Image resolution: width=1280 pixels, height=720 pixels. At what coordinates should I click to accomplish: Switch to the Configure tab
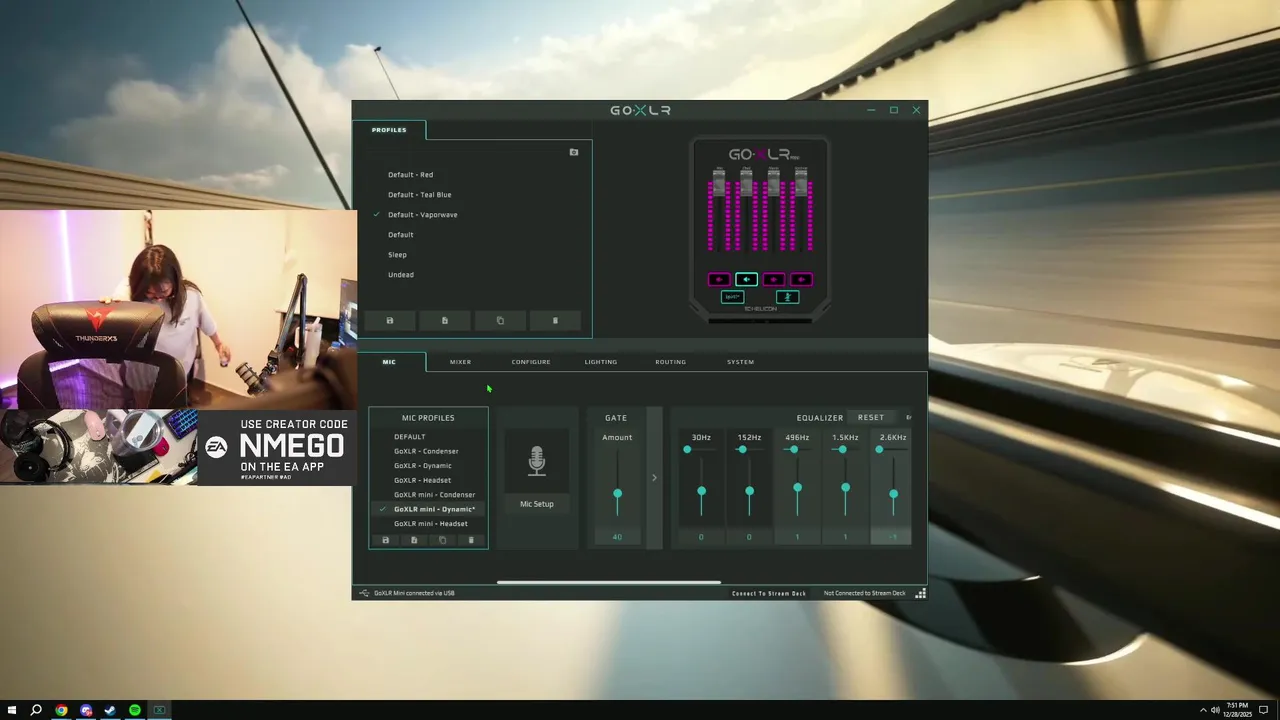tap(531, 362)
